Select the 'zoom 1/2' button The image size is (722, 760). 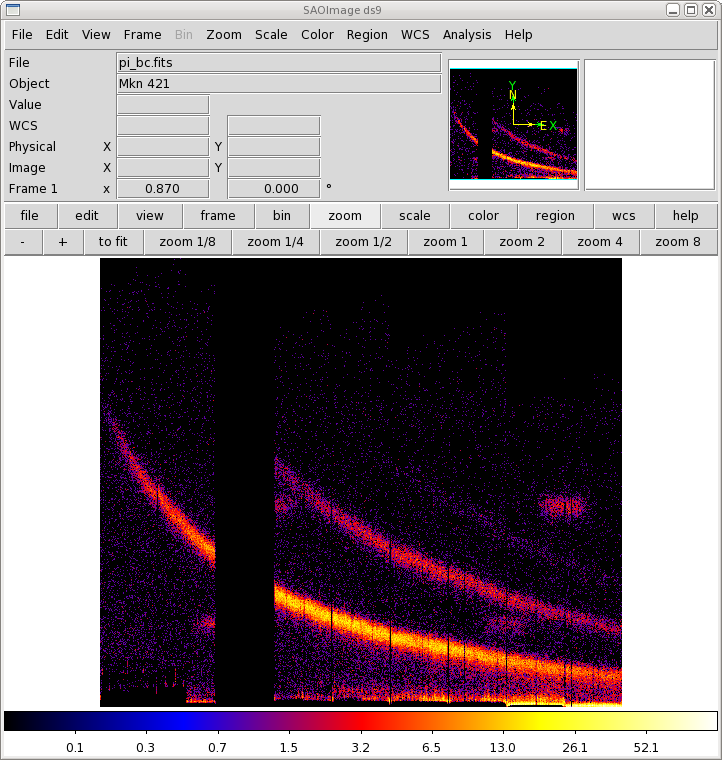pos(363,242)
